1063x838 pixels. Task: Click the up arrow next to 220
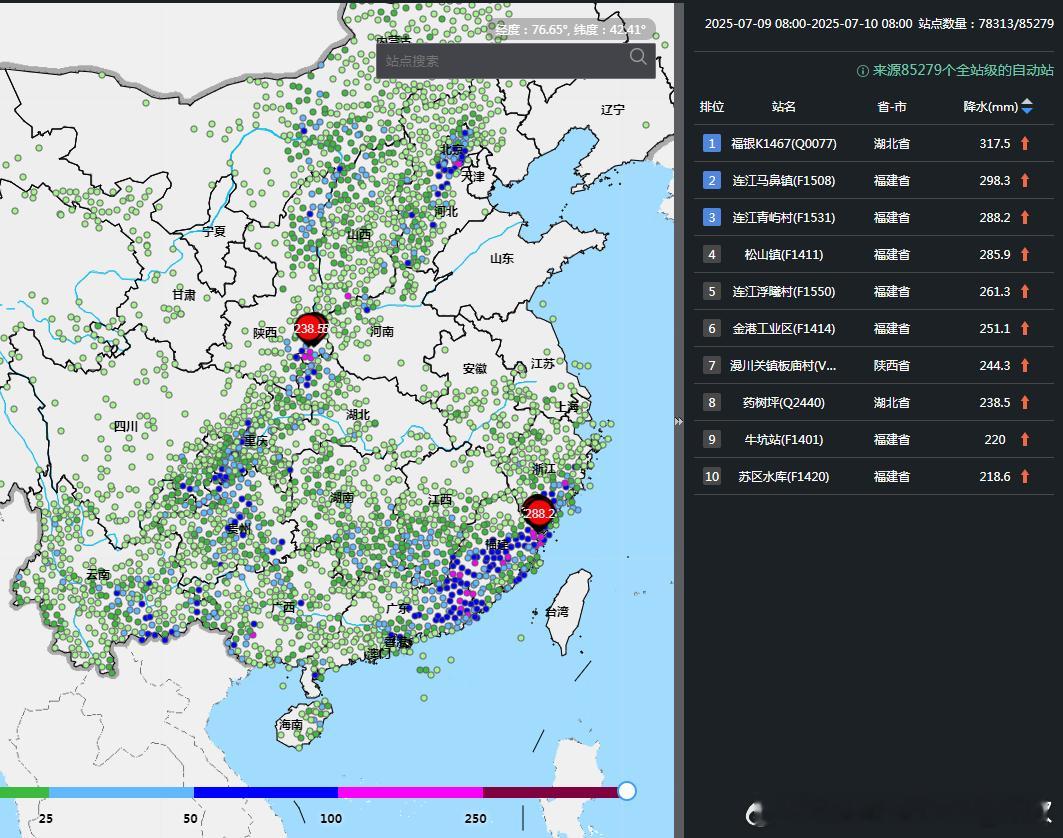point(1025,439)
